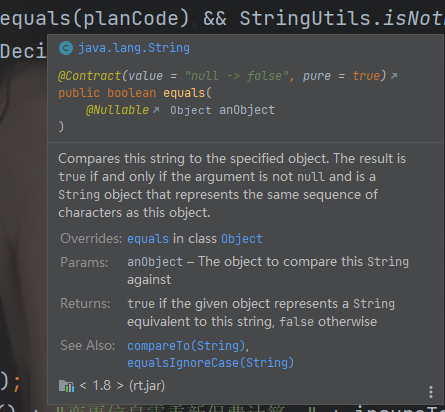Image resolution: width=445 pixels, height=412 pixels.
Task: Click "public boolean equals(" signature text
Action: (135, 93)
